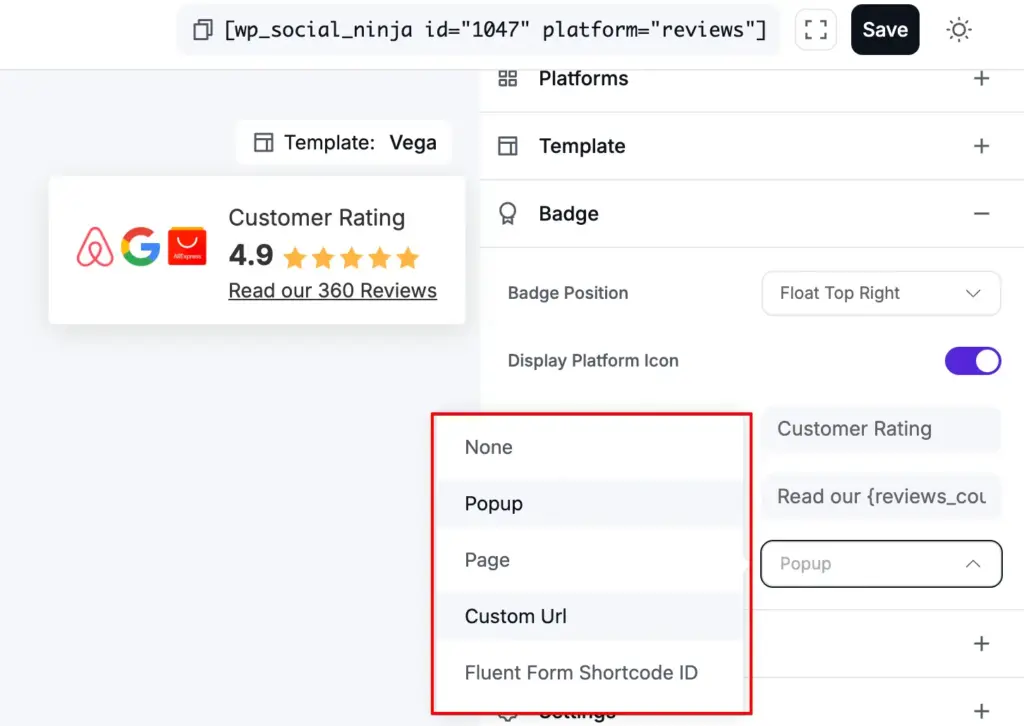Click the copy shortcode icon
Image resolution: width=1024 pixels, height=726 pixels.
coord(203,30)
